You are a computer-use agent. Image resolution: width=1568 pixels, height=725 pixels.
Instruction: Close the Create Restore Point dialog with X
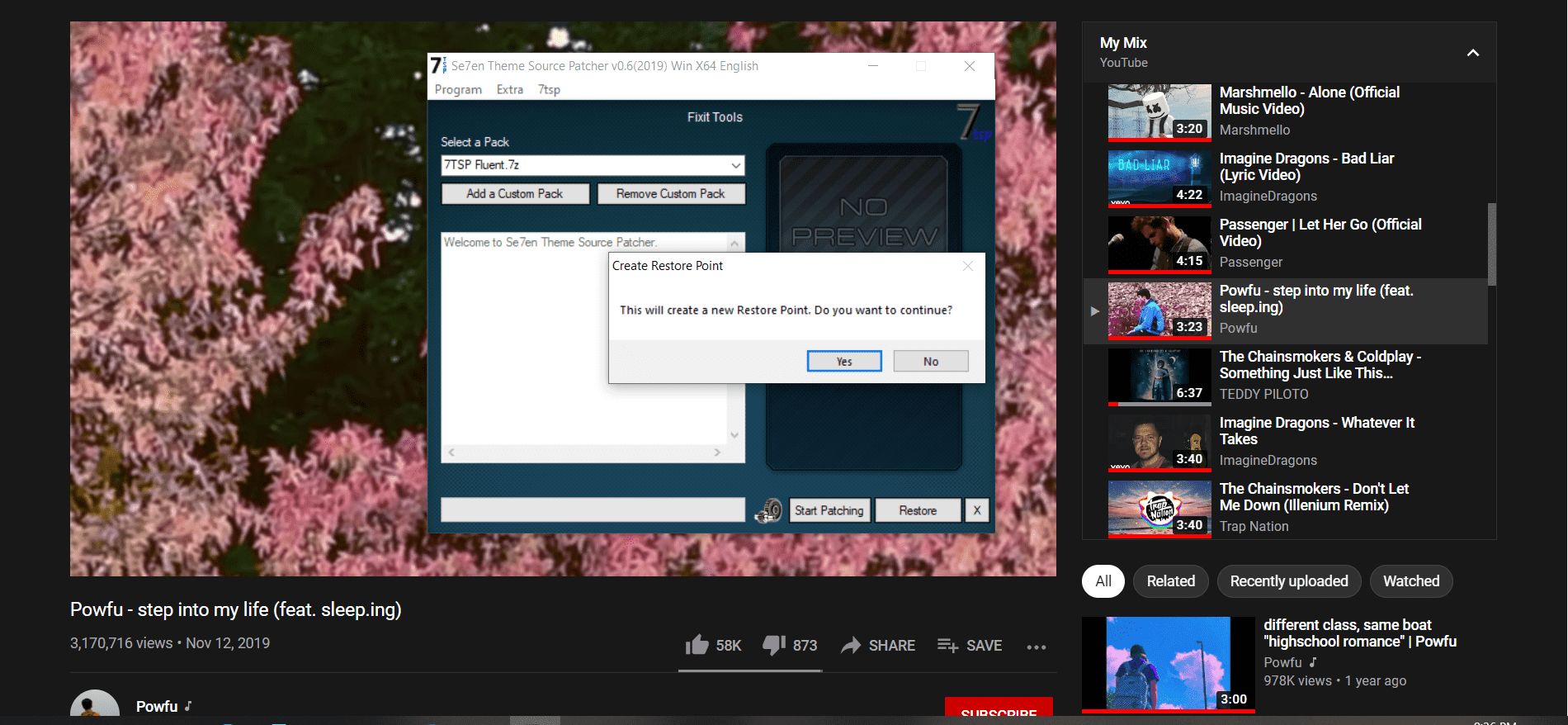coord(968,266)
